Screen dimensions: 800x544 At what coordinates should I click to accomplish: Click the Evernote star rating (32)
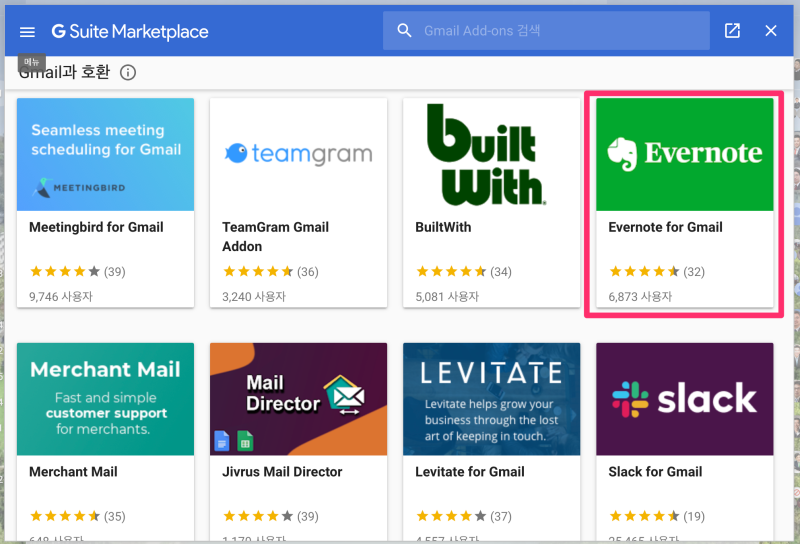tap(657, 271)
